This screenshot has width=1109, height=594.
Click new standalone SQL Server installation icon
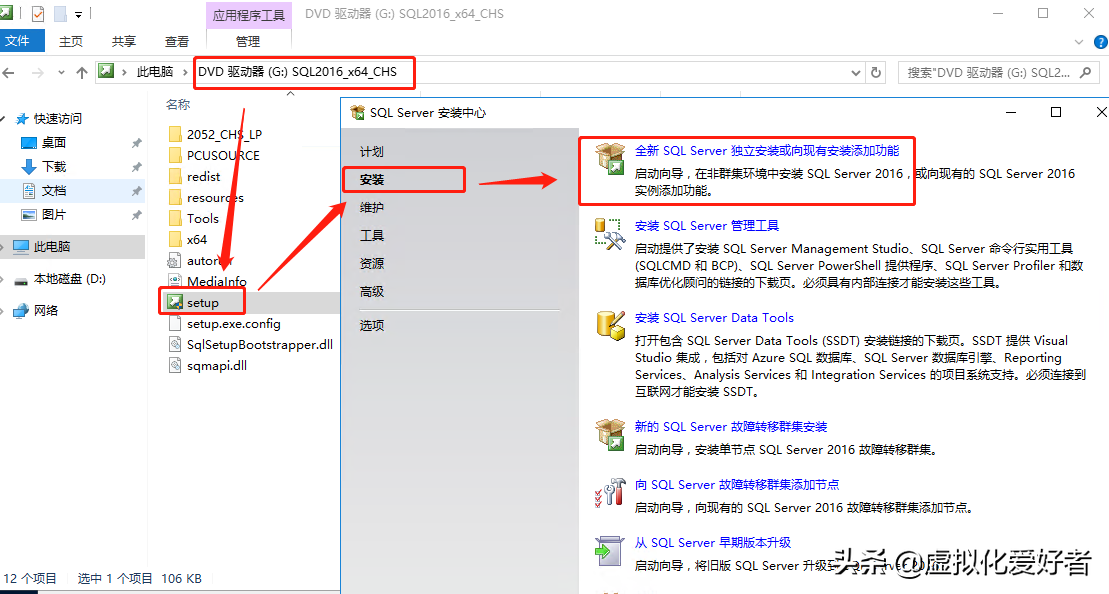point(610,158)
